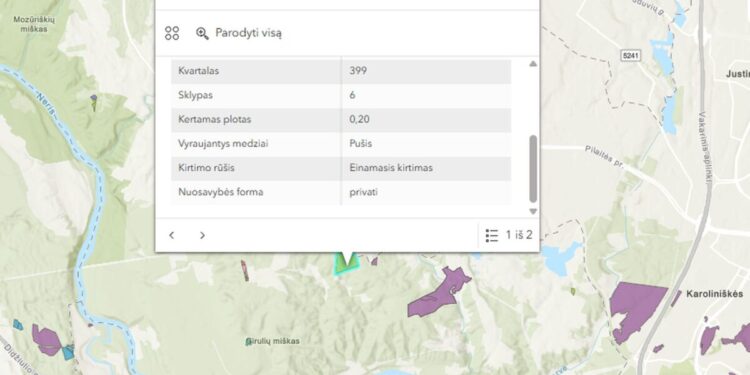This screenshot has height=375, width=750.
Task: Click the 5241 road shield
Action: click(631, 55)
